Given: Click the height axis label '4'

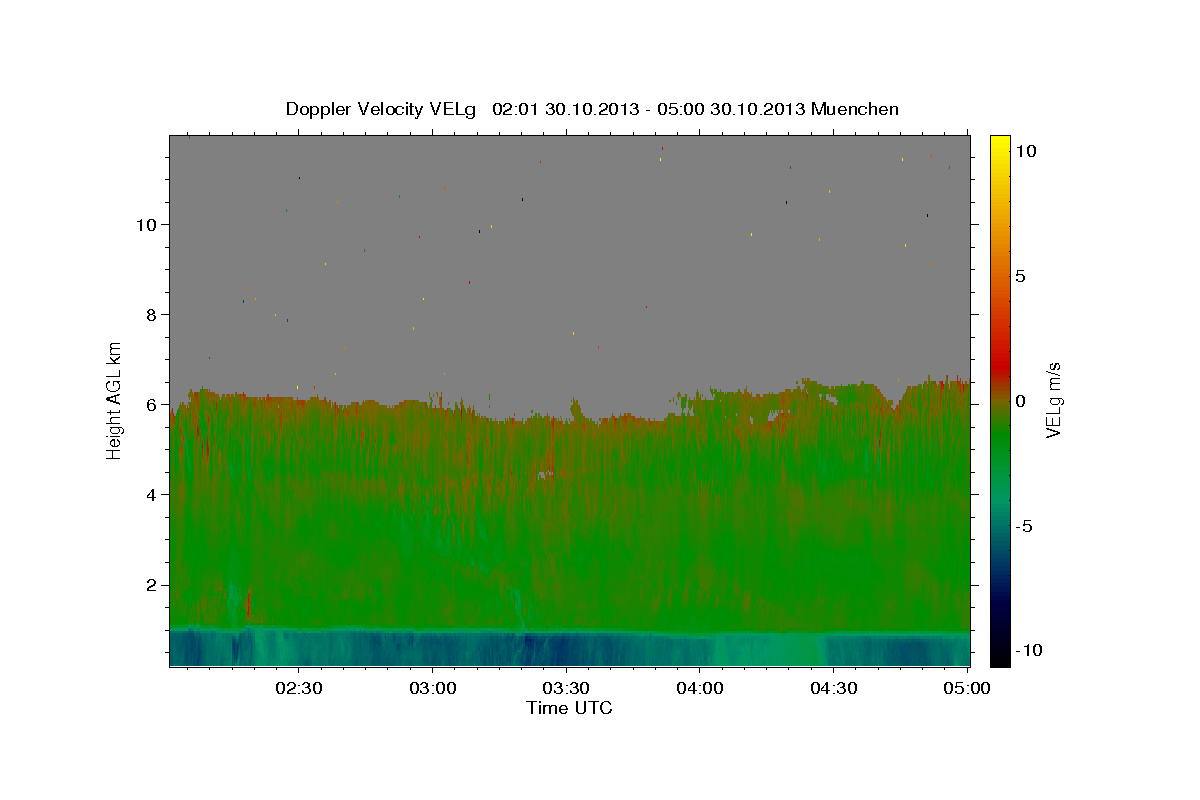Looking at the screenshot, I should (x=151, y=495).
